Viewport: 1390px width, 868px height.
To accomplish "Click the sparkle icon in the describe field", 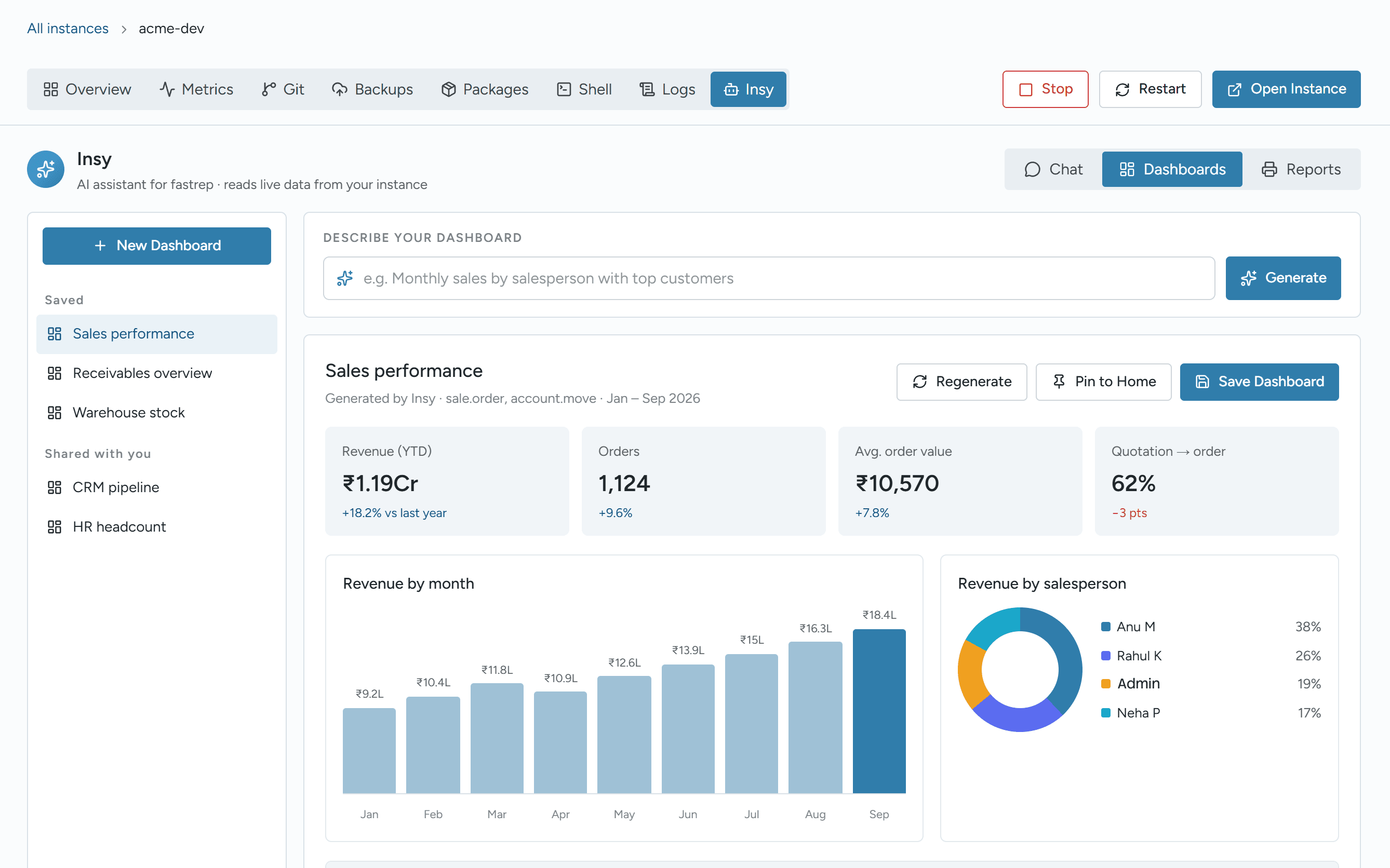I will 344,278.
